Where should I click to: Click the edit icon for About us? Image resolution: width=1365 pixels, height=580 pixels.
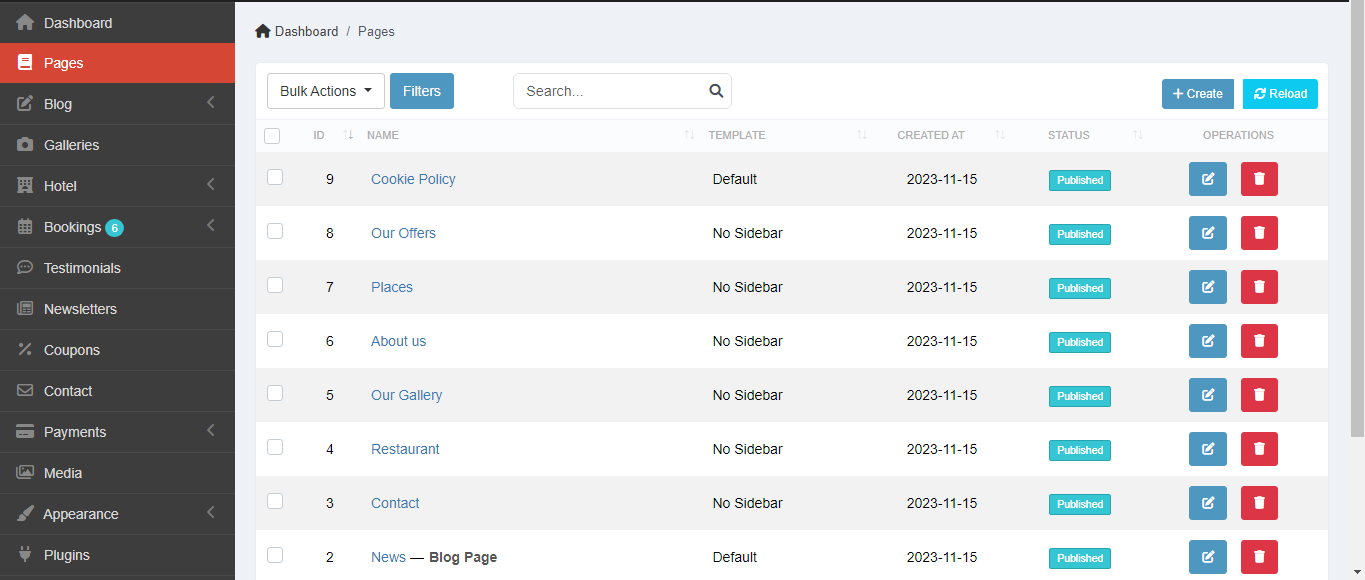1207,341
